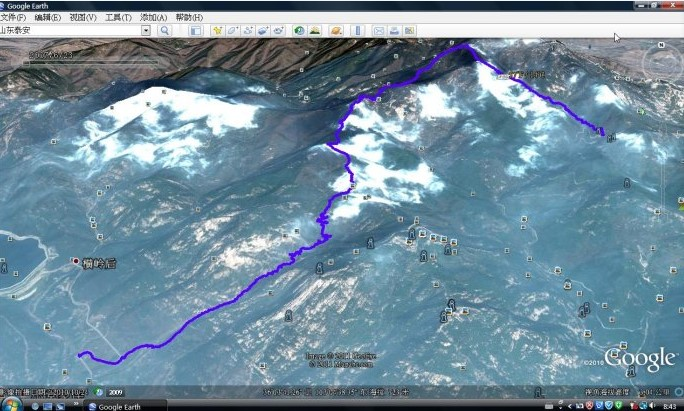The width and height of the screenshot is (684, 411).
Task: Click the green marker icon east of track
Action: 641,112
